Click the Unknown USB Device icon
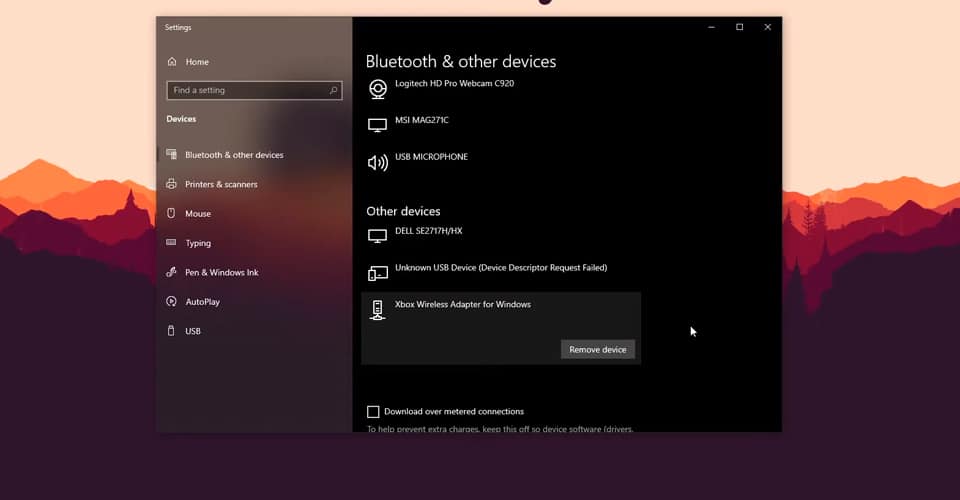This screenshot has height=500, width=960. (x=378, y=273)
